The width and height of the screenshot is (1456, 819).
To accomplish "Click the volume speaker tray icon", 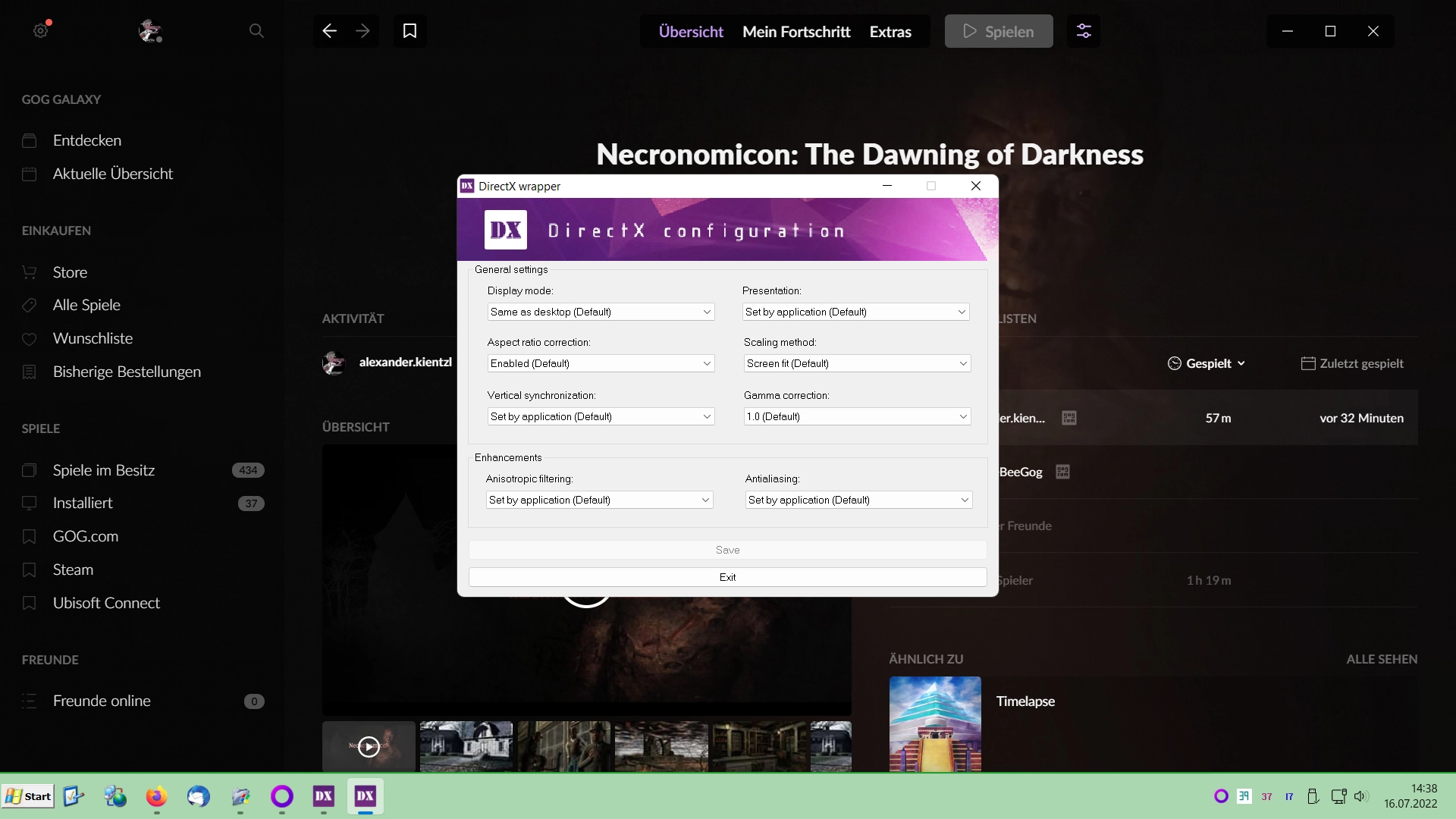I will [1360, 796].
